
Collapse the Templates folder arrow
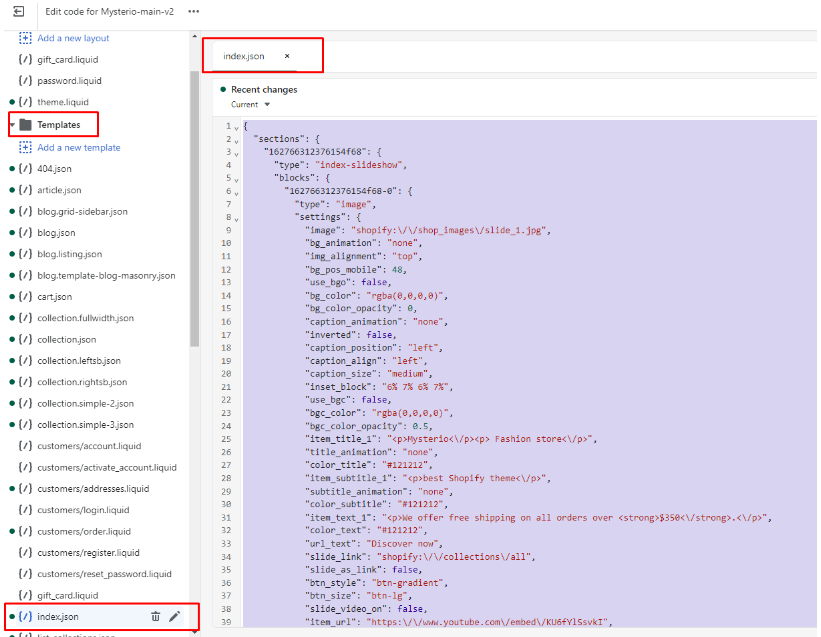click(12, 125)
